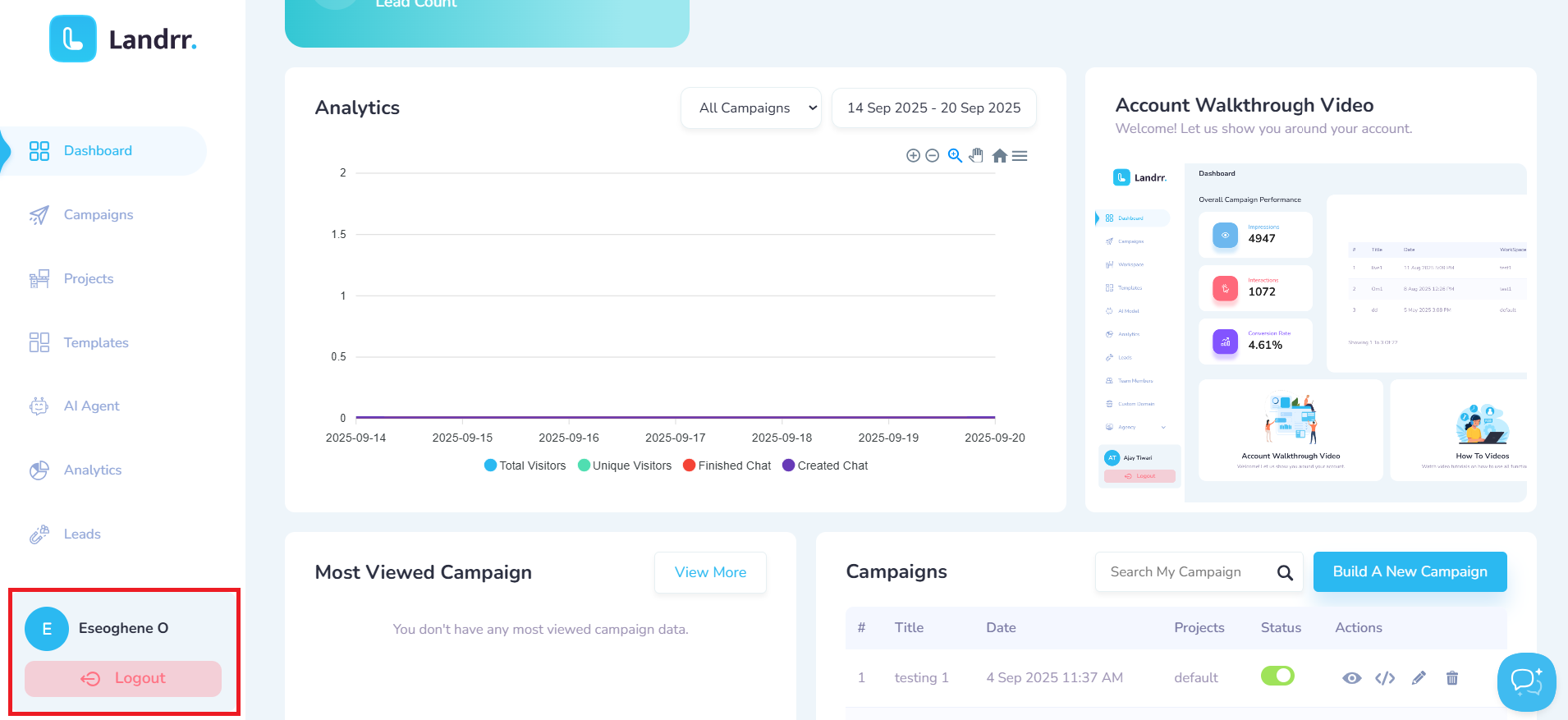Select the magnifier selection zoom tool
Image resolution: width=1568 pixels, height=720 pixels.
[x=955, y=156]
